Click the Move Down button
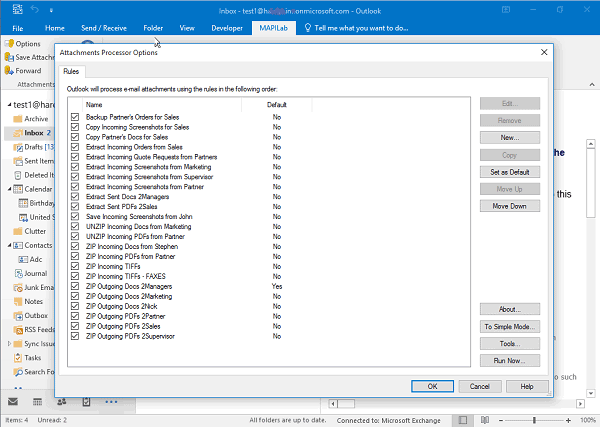The width and height of the screenshot is (600, 427). (x=510, y=206)
